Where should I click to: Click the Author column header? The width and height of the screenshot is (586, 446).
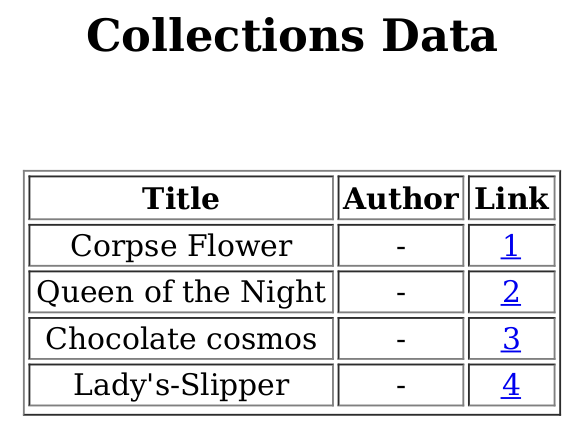(401, 198)
